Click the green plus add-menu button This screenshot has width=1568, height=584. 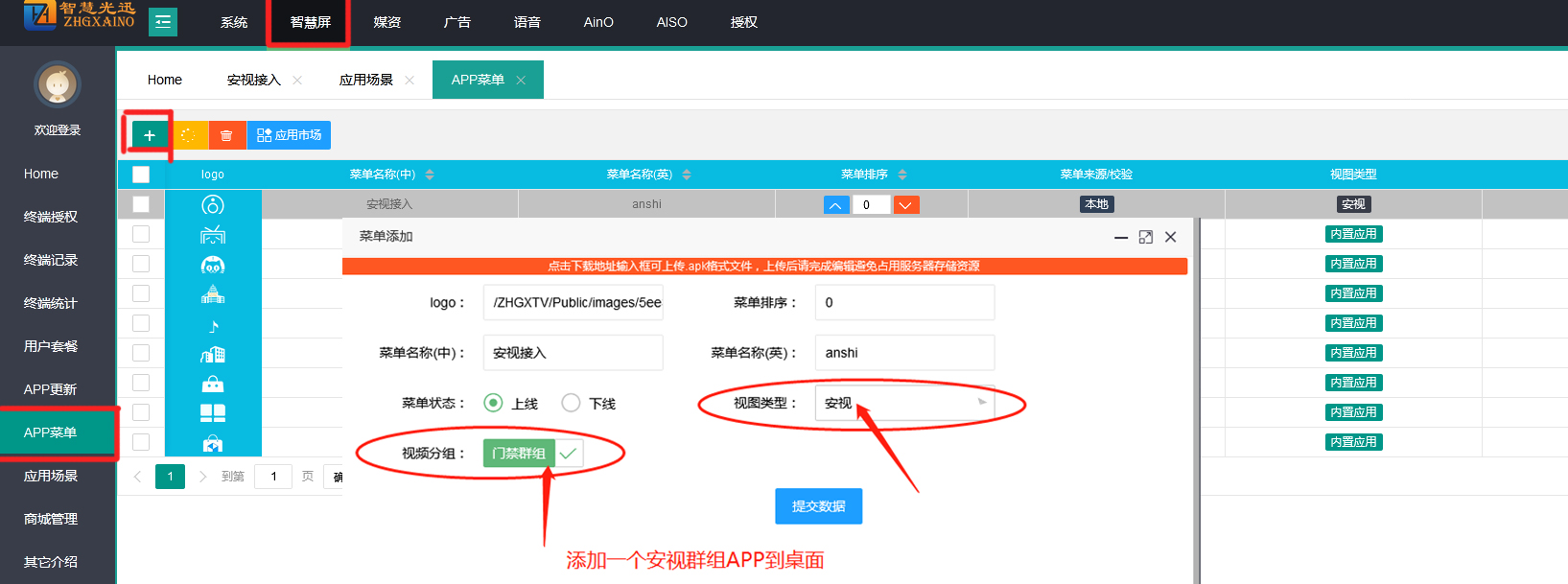click(x=149, y=135)
